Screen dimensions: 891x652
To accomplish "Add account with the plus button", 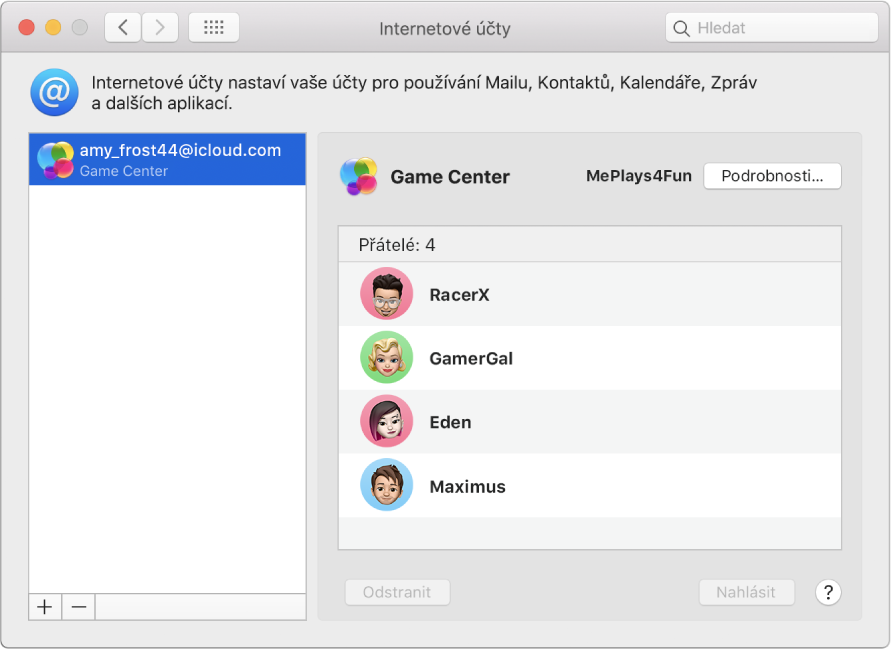I will point(45,607).
